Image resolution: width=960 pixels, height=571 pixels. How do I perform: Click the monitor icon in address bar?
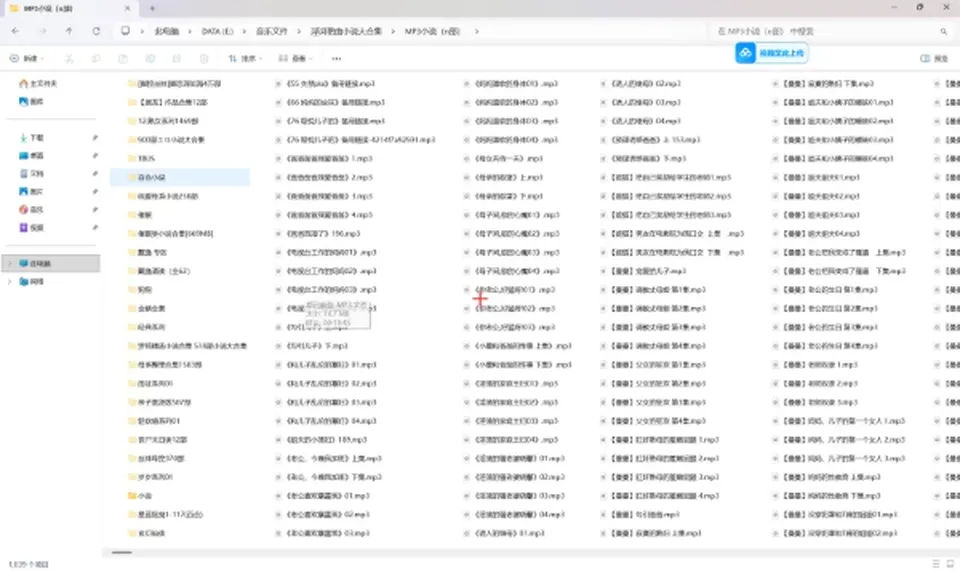(126, 31)
